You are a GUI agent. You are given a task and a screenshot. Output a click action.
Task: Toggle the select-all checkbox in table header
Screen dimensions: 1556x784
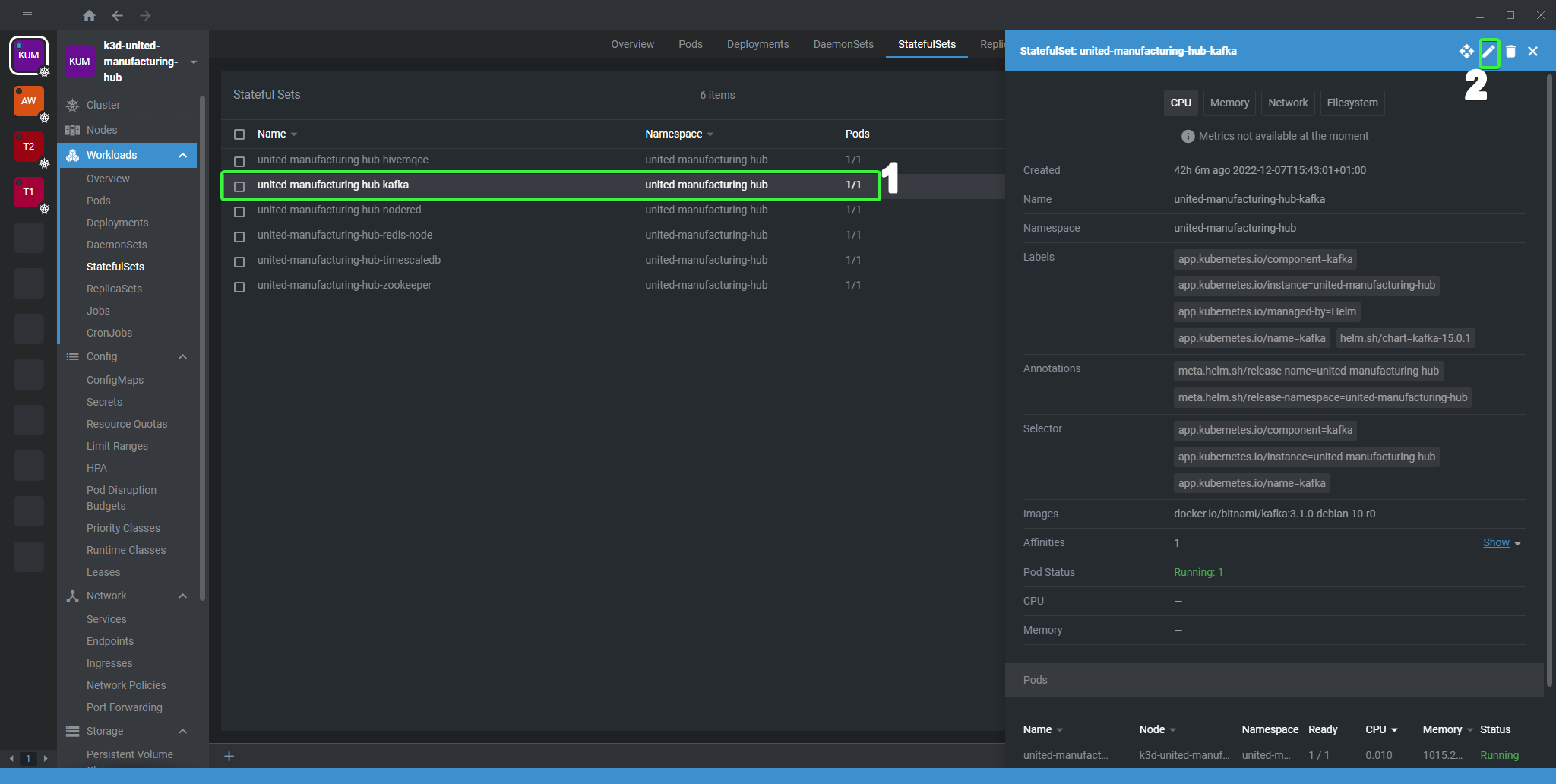pyautogui.click(x=239, y=134)
